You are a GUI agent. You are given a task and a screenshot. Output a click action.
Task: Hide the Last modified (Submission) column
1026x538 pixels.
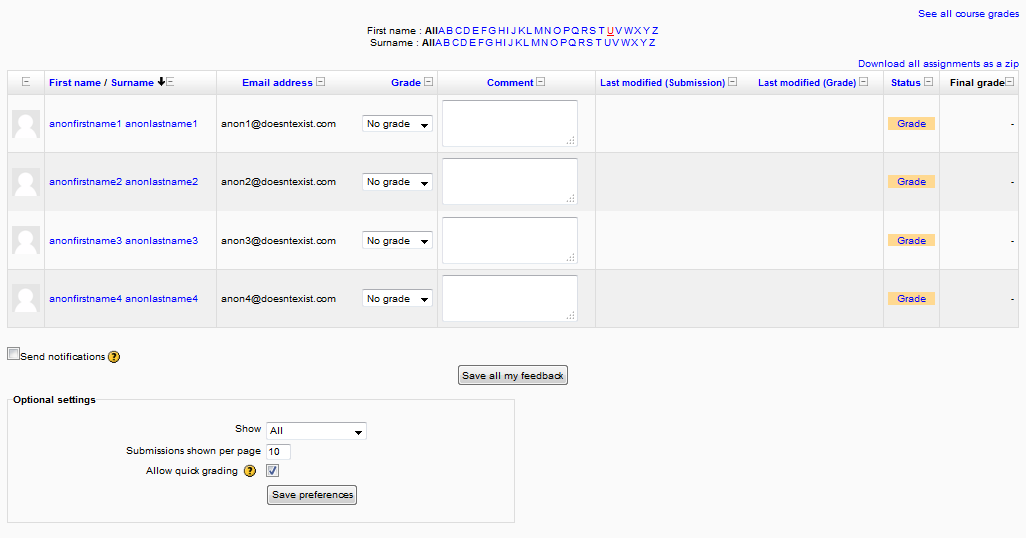point(733,82)
